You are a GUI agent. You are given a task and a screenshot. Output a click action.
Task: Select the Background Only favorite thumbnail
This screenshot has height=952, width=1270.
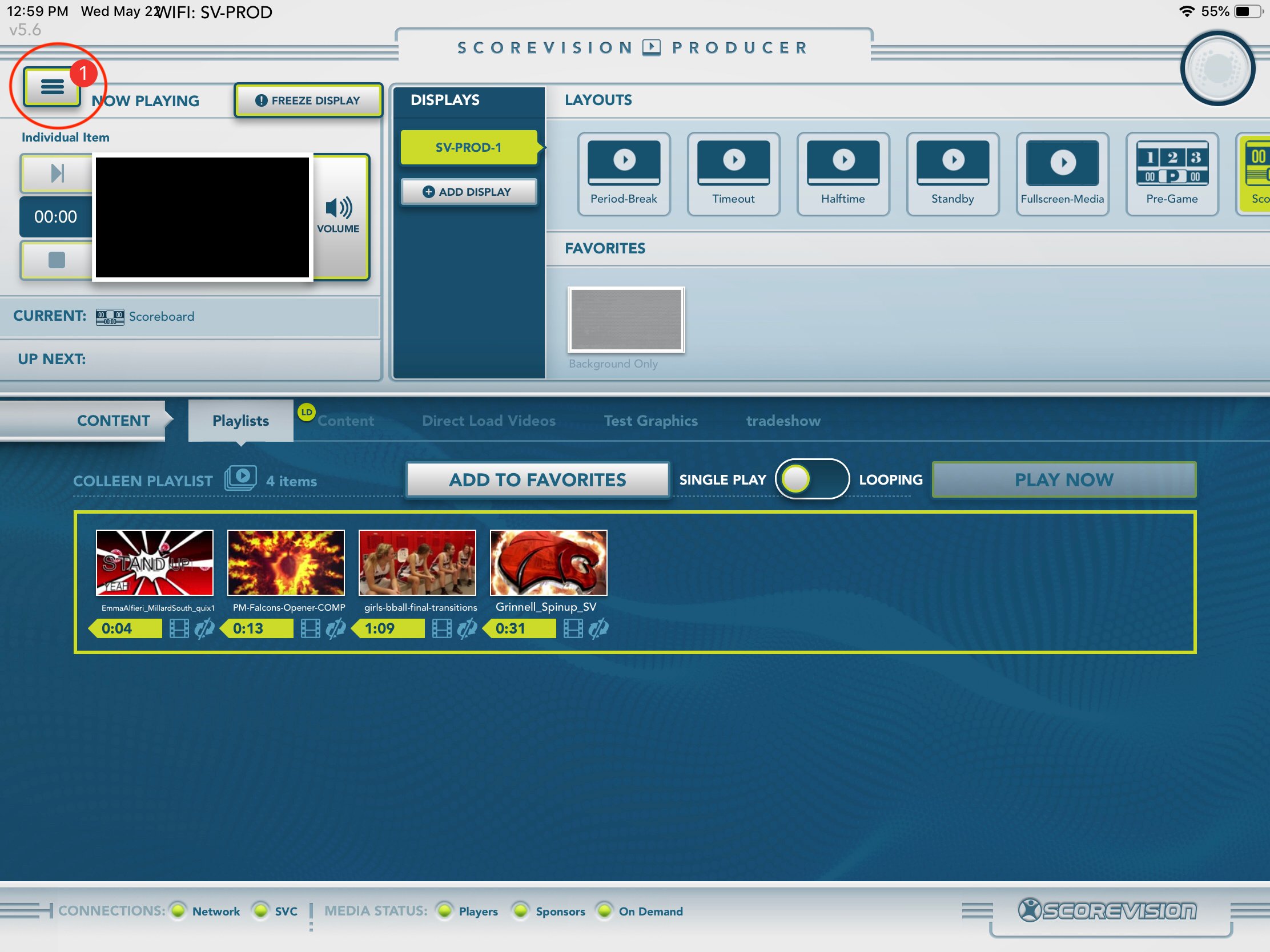(x=626, y=320)
